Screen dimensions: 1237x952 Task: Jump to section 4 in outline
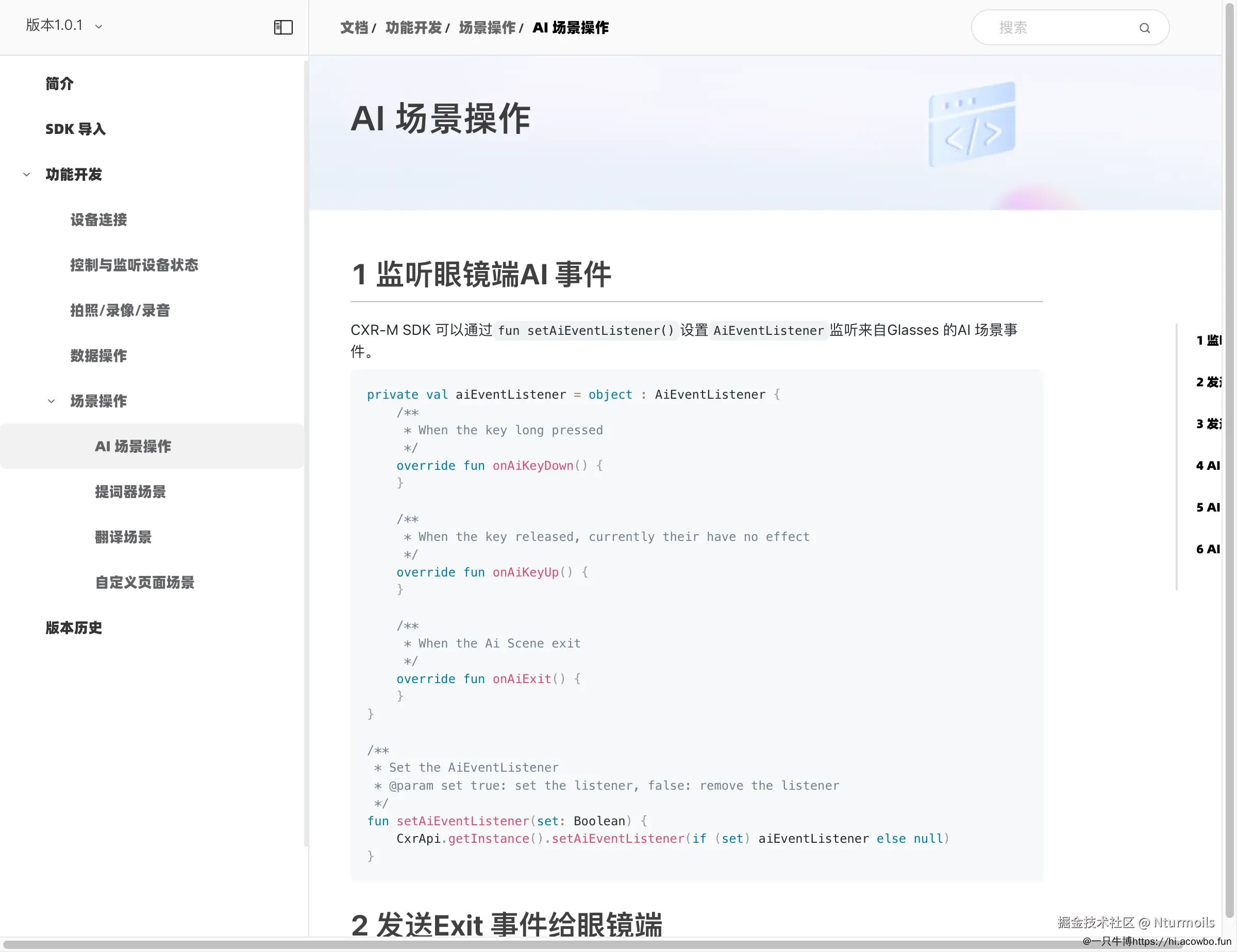tap(1208, 466)
